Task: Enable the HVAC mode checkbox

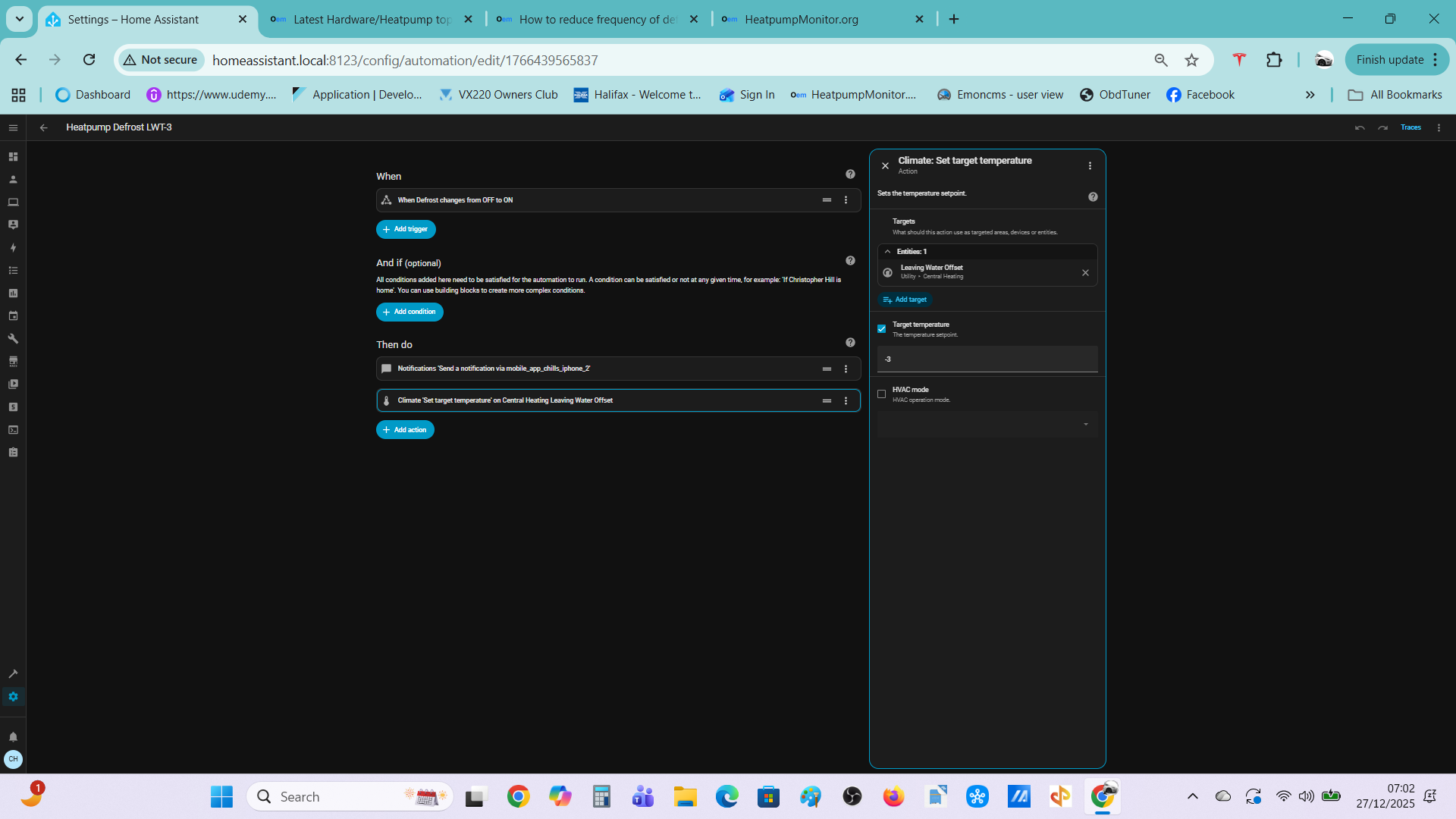Action: click(x=882, y=394)
